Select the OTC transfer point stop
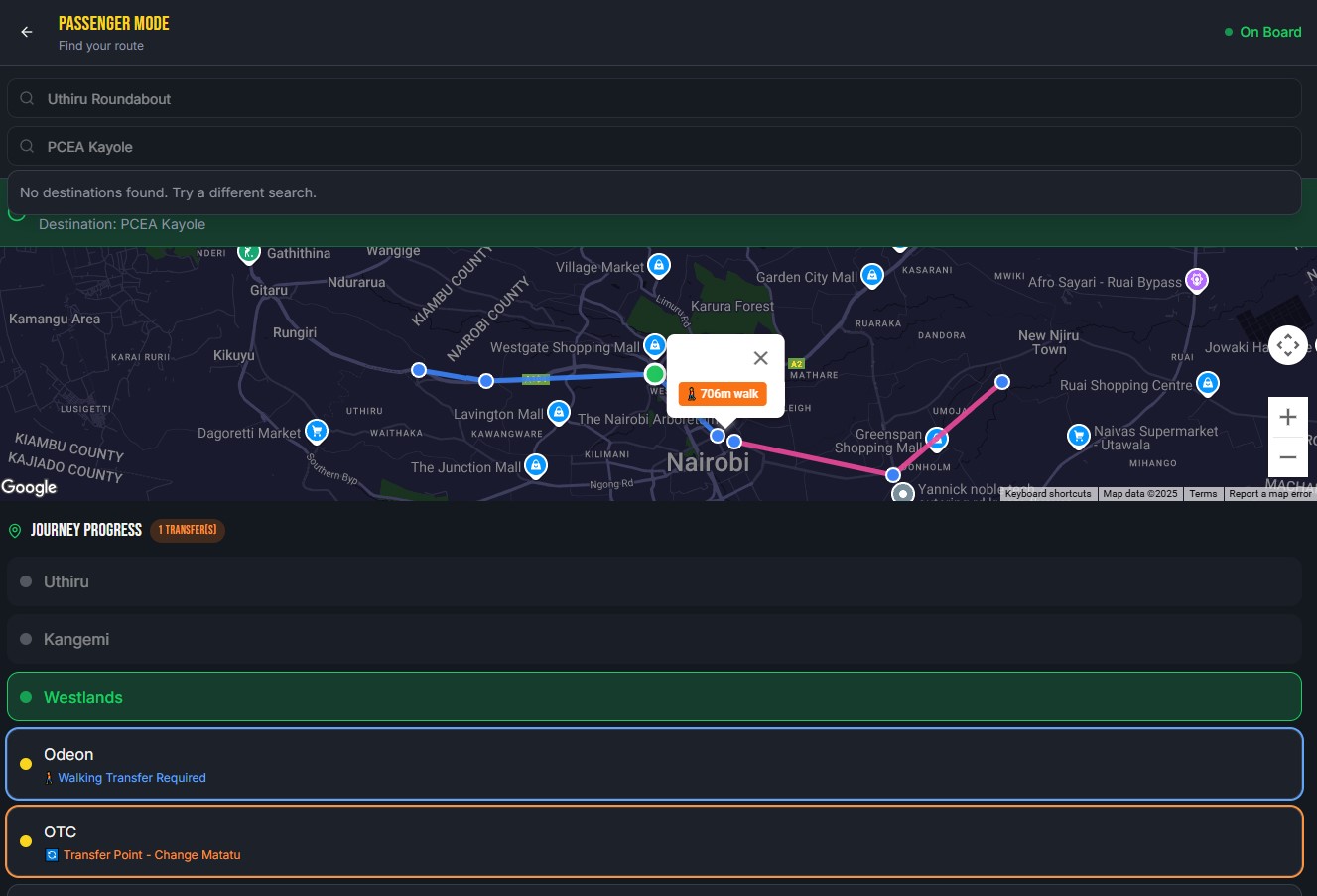Image resolution: width=1317 pixels, height=896 pixels. pos(654,841)
